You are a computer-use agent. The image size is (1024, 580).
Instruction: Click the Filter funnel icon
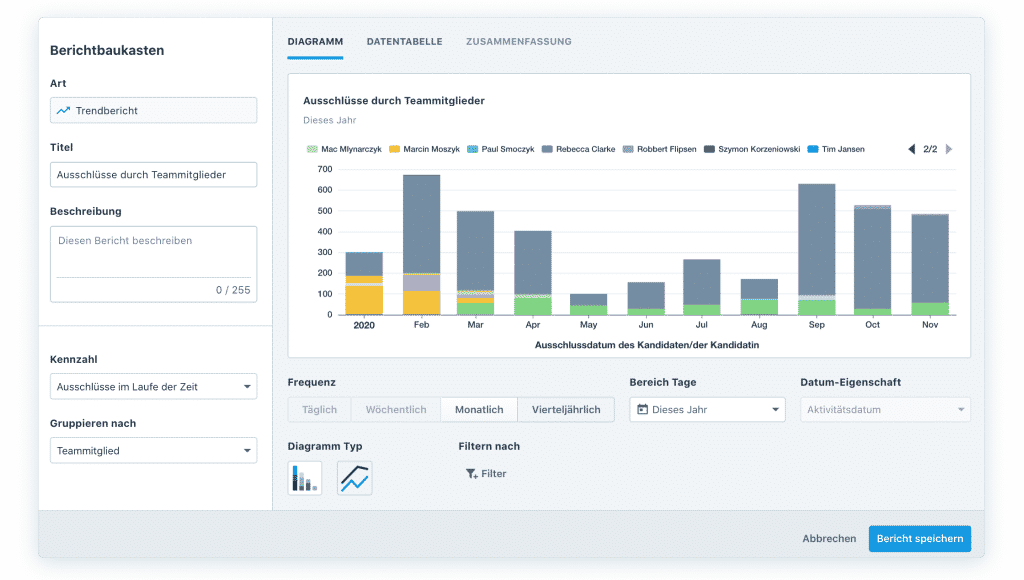pyautogui.click(x=471, y=474)
